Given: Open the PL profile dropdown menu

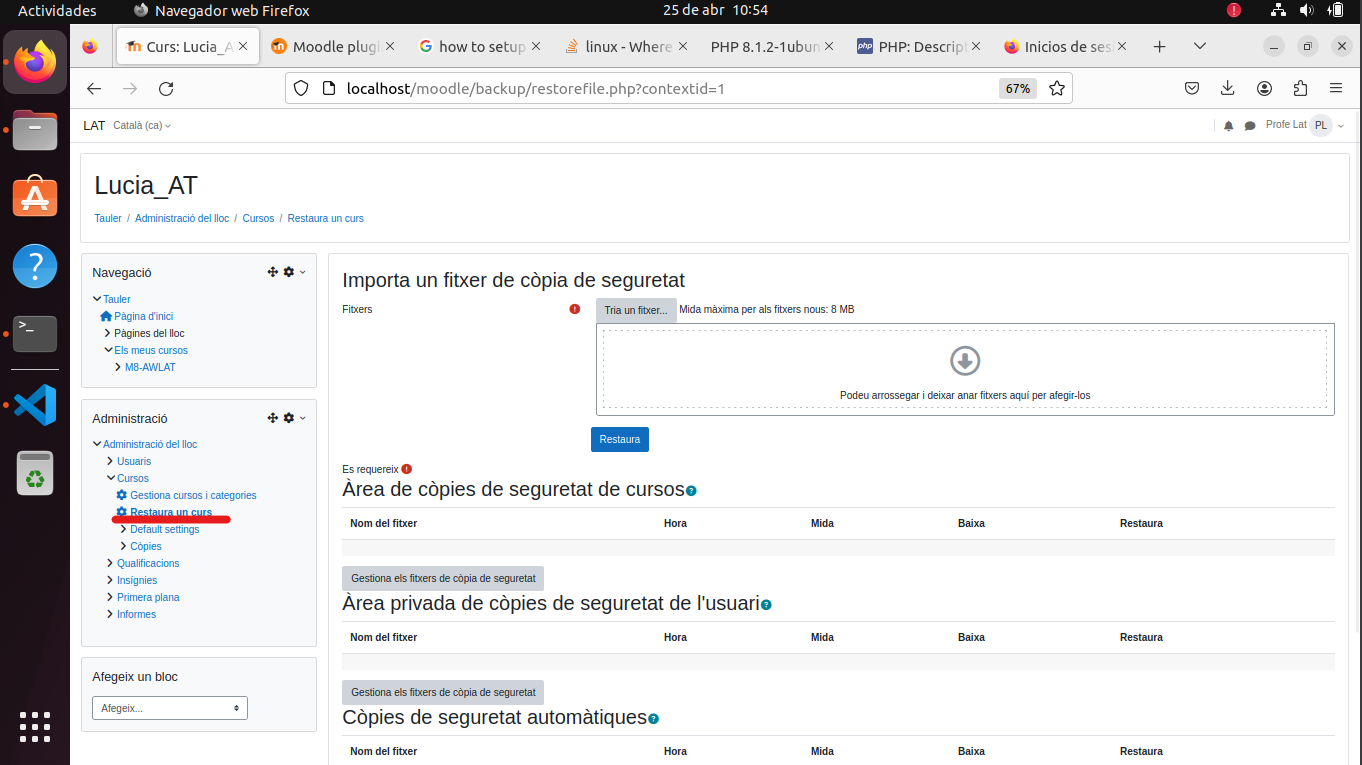Looking at the screenshot, I should 1322,125.
